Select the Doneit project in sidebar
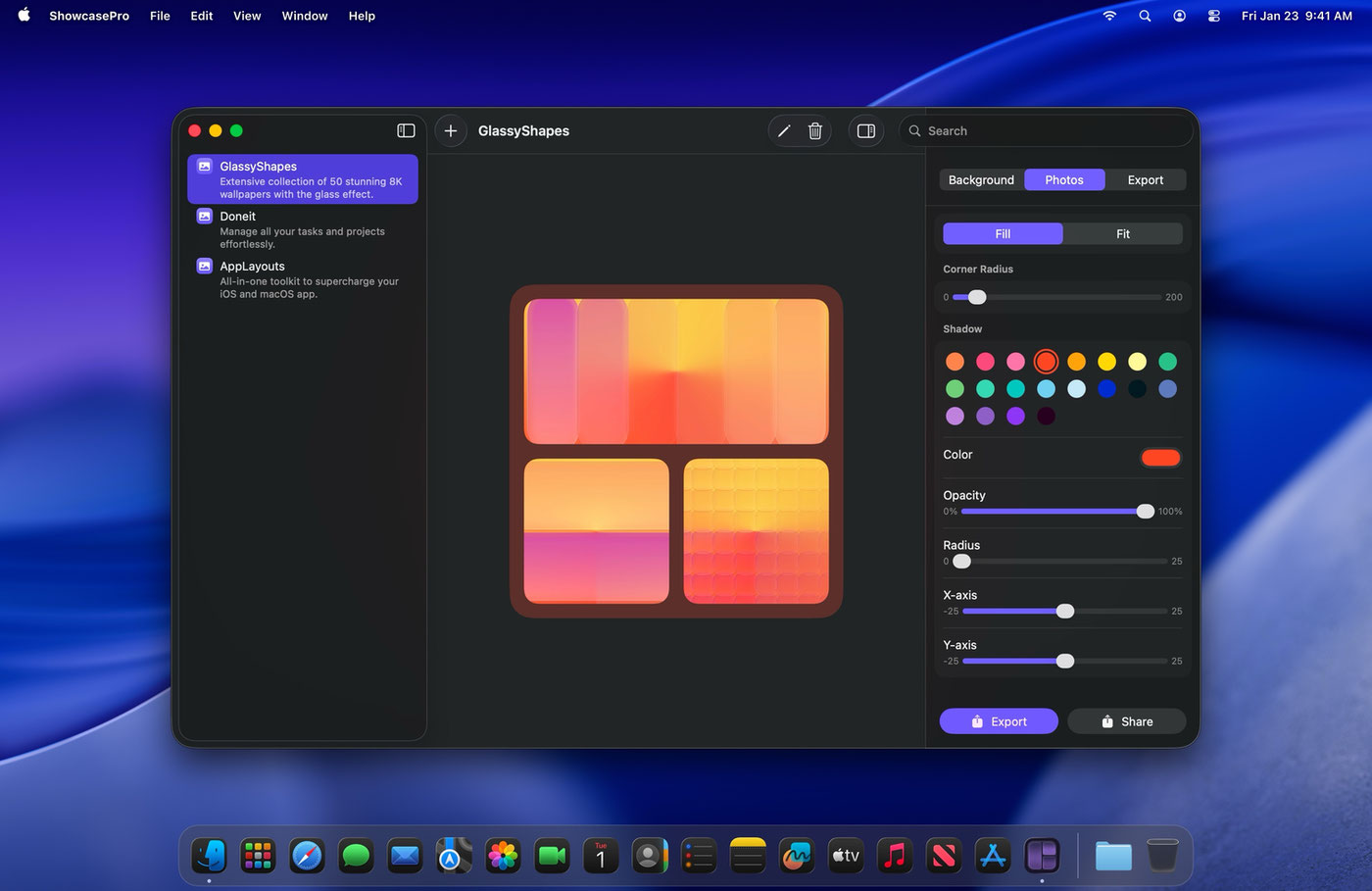The width and height of the screenshot is (1372, 891). 302,229
